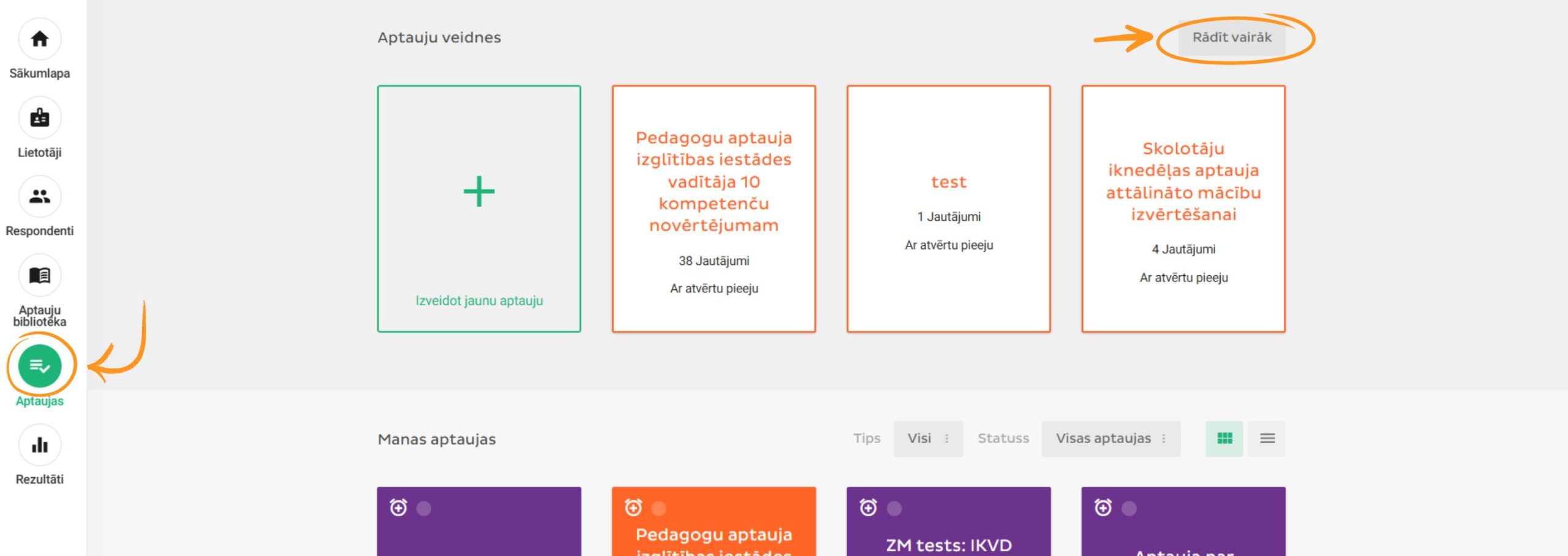The height and width of the screenshot is (556, 1568).
Task: Open the Lietotāji users icon
Action: pyautogui.click(x=40, y=118)
